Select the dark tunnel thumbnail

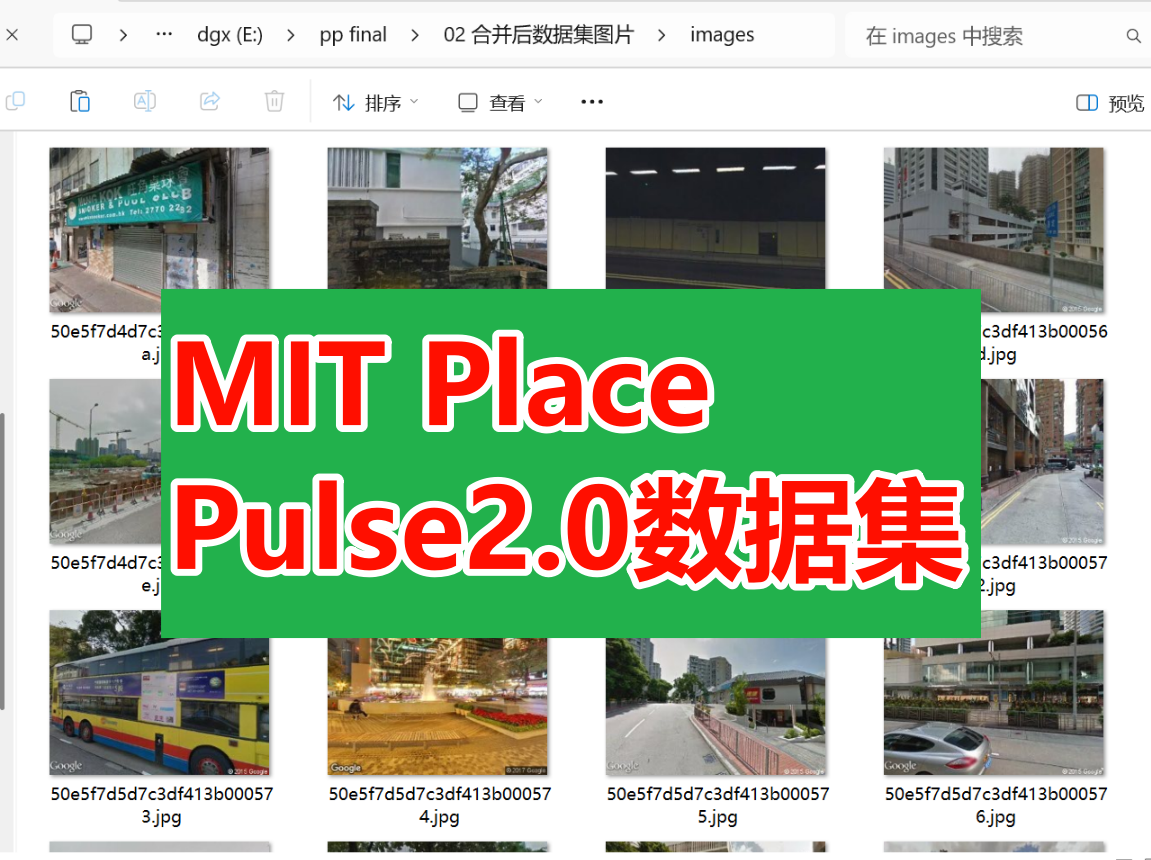click(715, 218)
